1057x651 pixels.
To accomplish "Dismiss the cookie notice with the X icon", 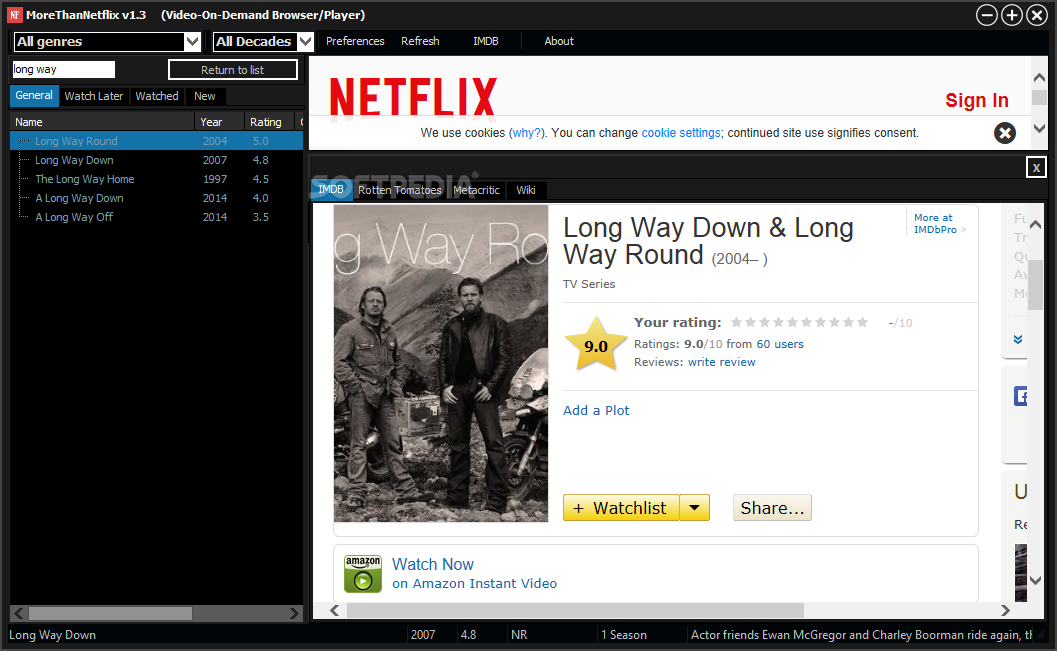I will (1004, 133).
